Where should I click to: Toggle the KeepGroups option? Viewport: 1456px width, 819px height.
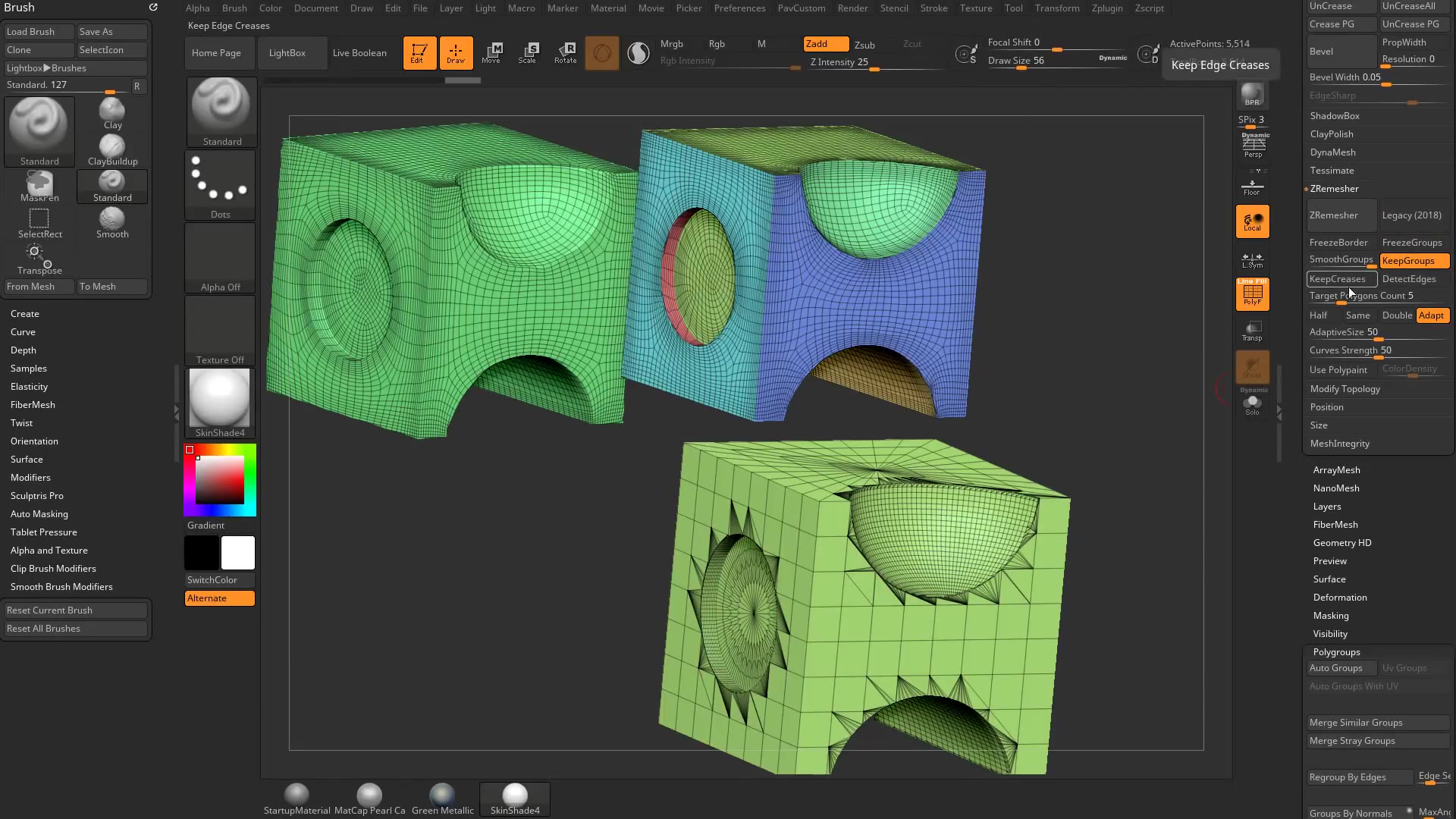[x=1409, y=260]
